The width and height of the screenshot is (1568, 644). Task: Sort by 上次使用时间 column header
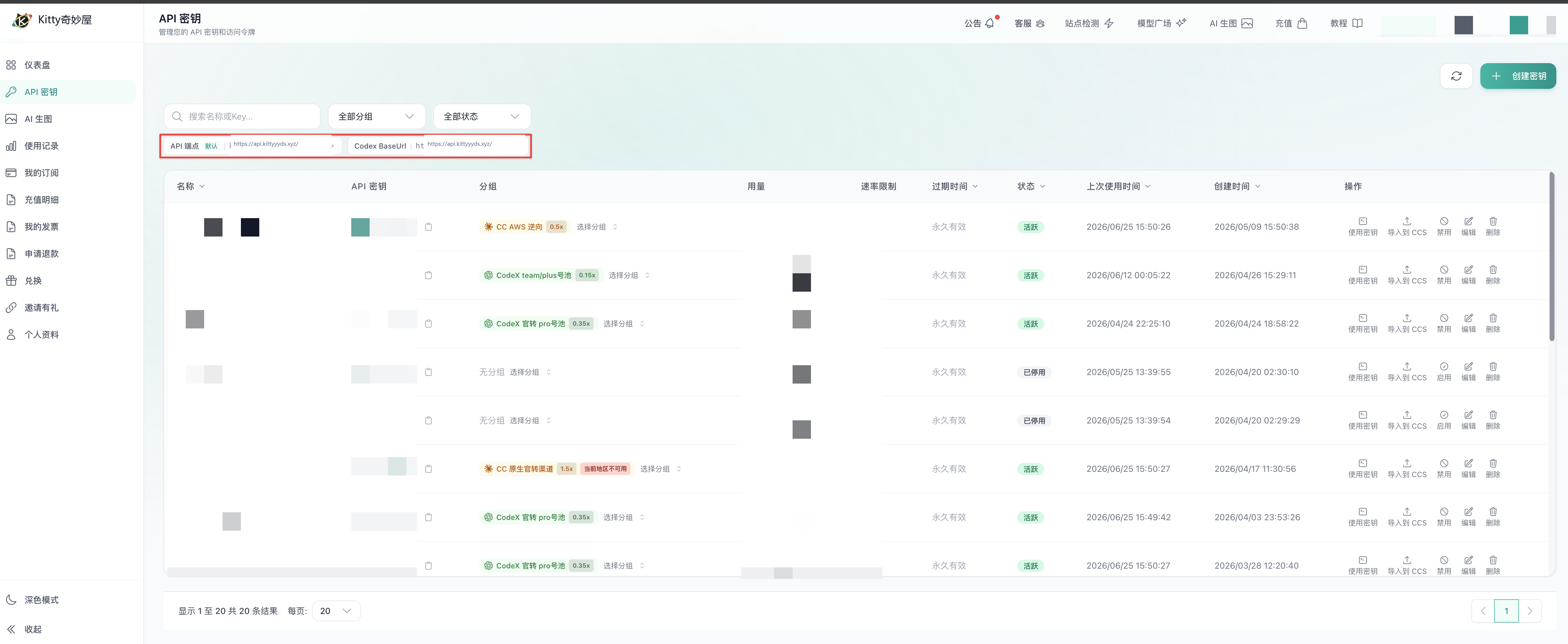[1118, 186]
